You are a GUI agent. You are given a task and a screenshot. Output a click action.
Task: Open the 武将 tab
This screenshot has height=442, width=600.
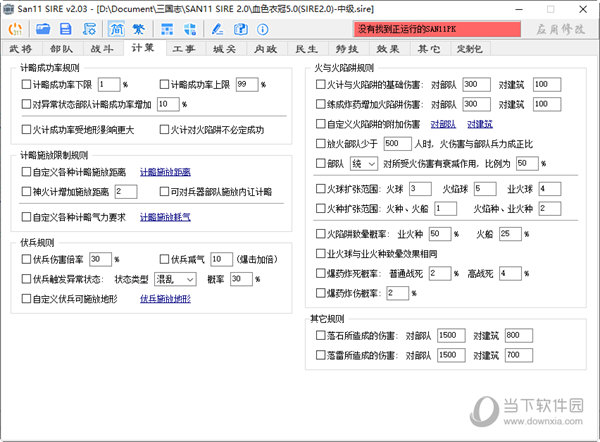(x=21, y=49)
